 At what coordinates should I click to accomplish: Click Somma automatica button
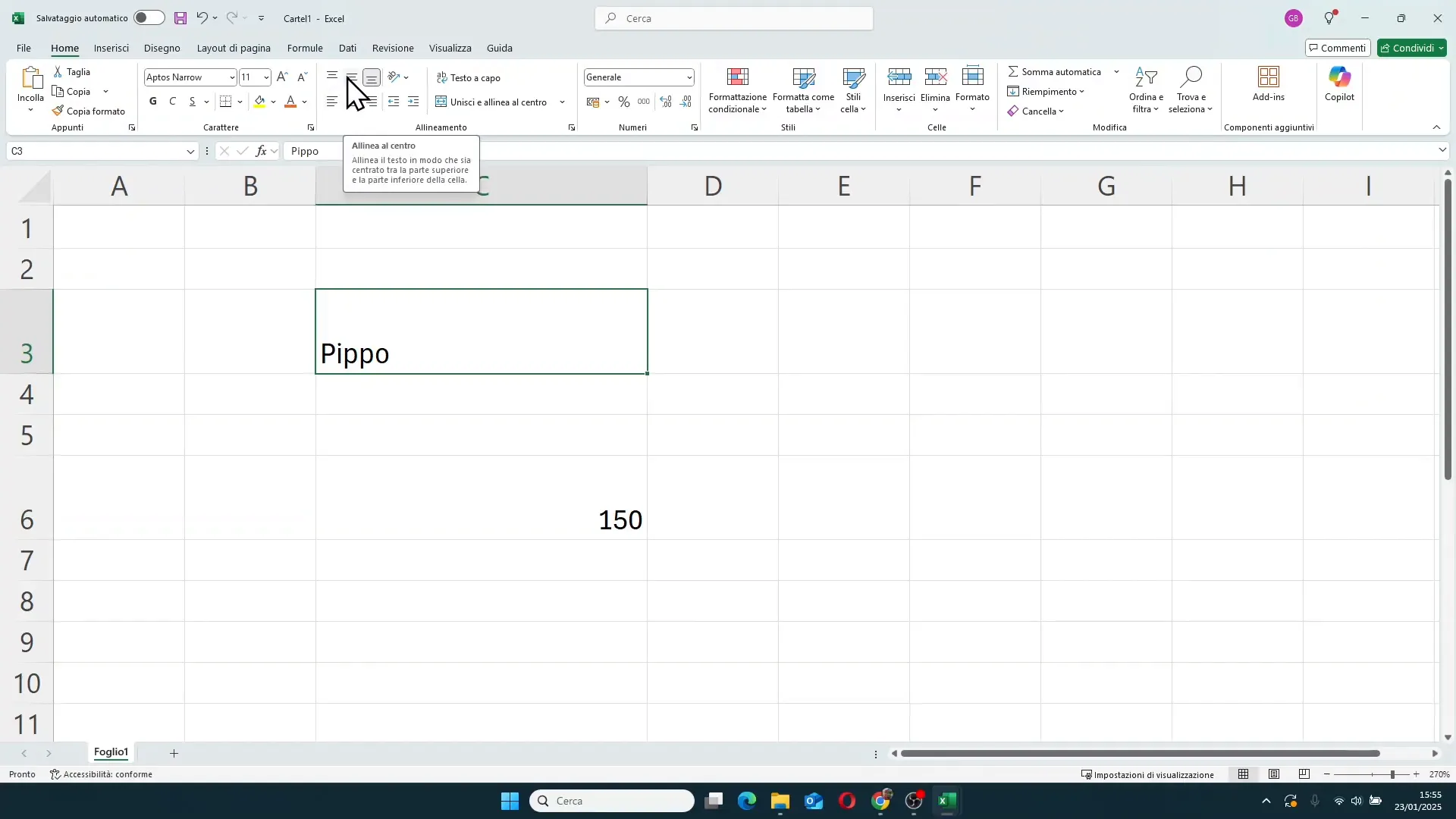(x=1055, y=72)
